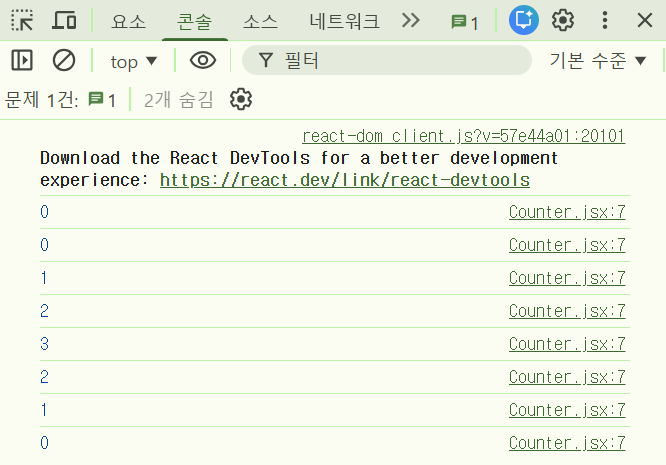
Task: Switch to the 요소 tab
Action: [x=128, y=21]
